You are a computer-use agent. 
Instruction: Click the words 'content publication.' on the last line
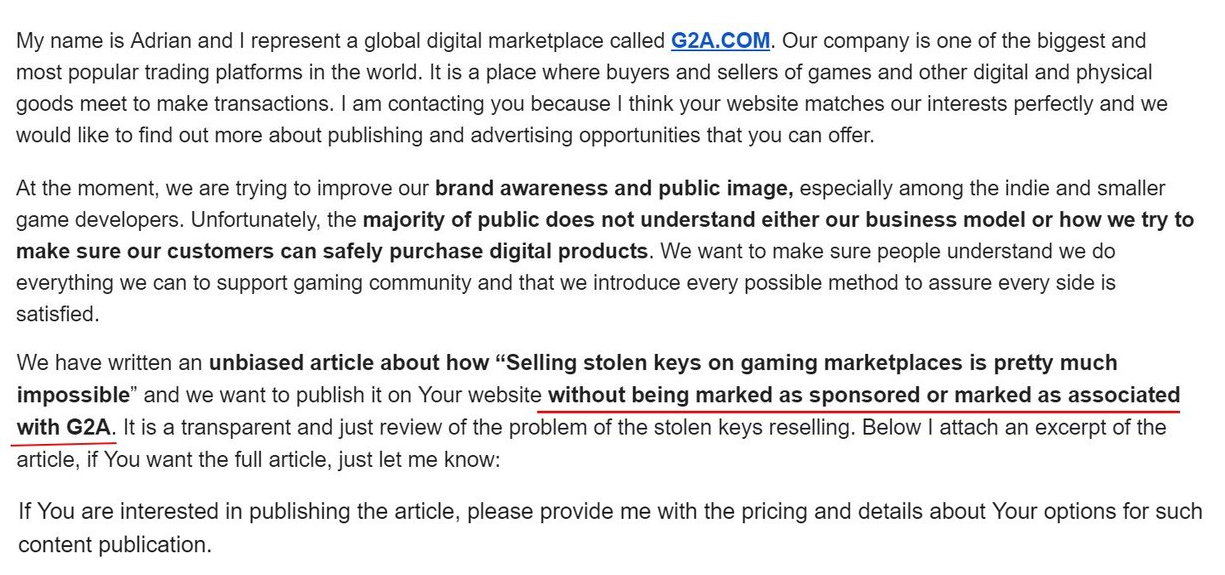115,545
